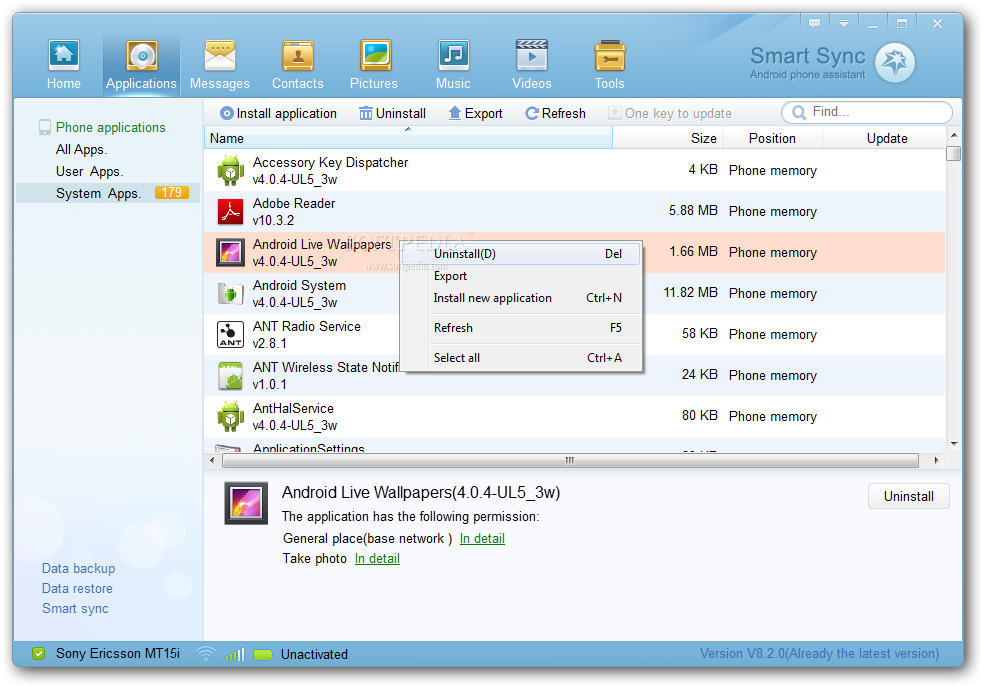Click the feedback speech bubble icon
The width and height of the screenshot is (984, 687).
(815, 23)
